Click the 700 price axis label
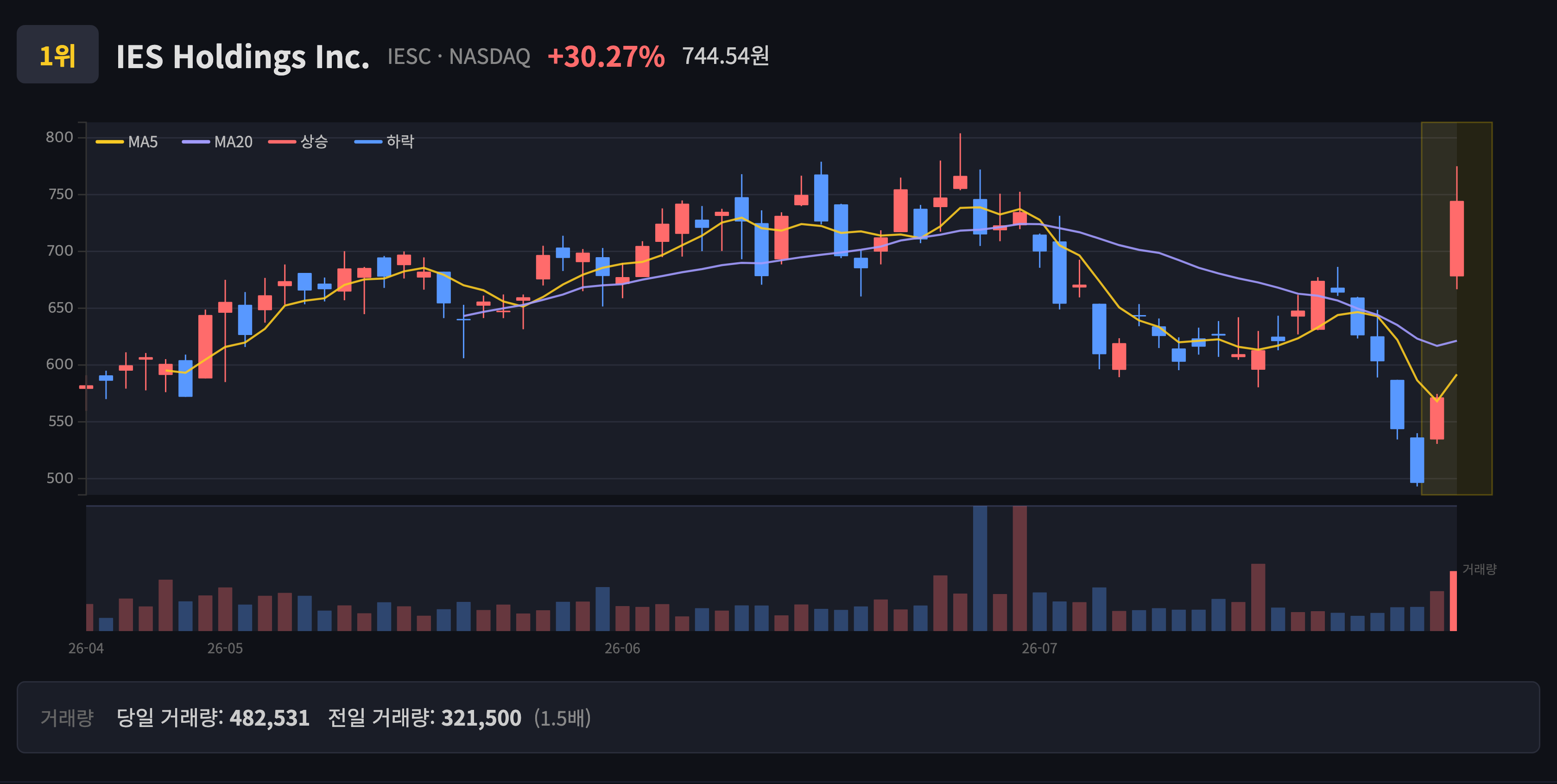Viewport: 1557px width, 784px height. [x=60, y=251]
